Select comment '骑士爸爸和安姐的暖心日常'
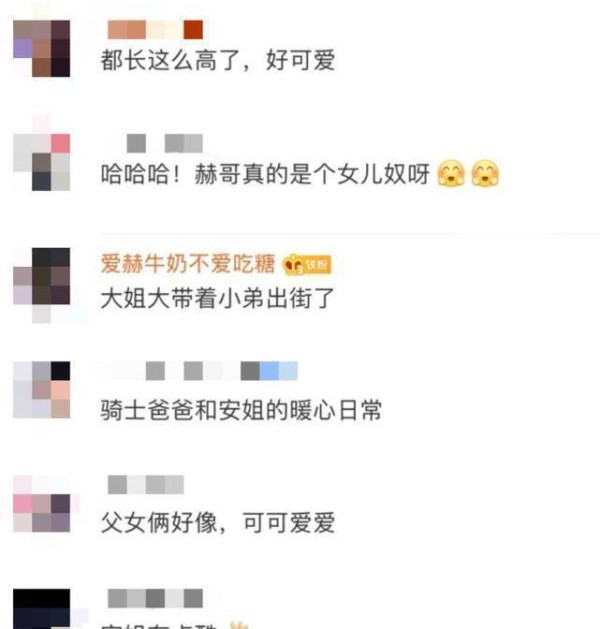The height and width of the screenshot is (629, 600). 241,410
